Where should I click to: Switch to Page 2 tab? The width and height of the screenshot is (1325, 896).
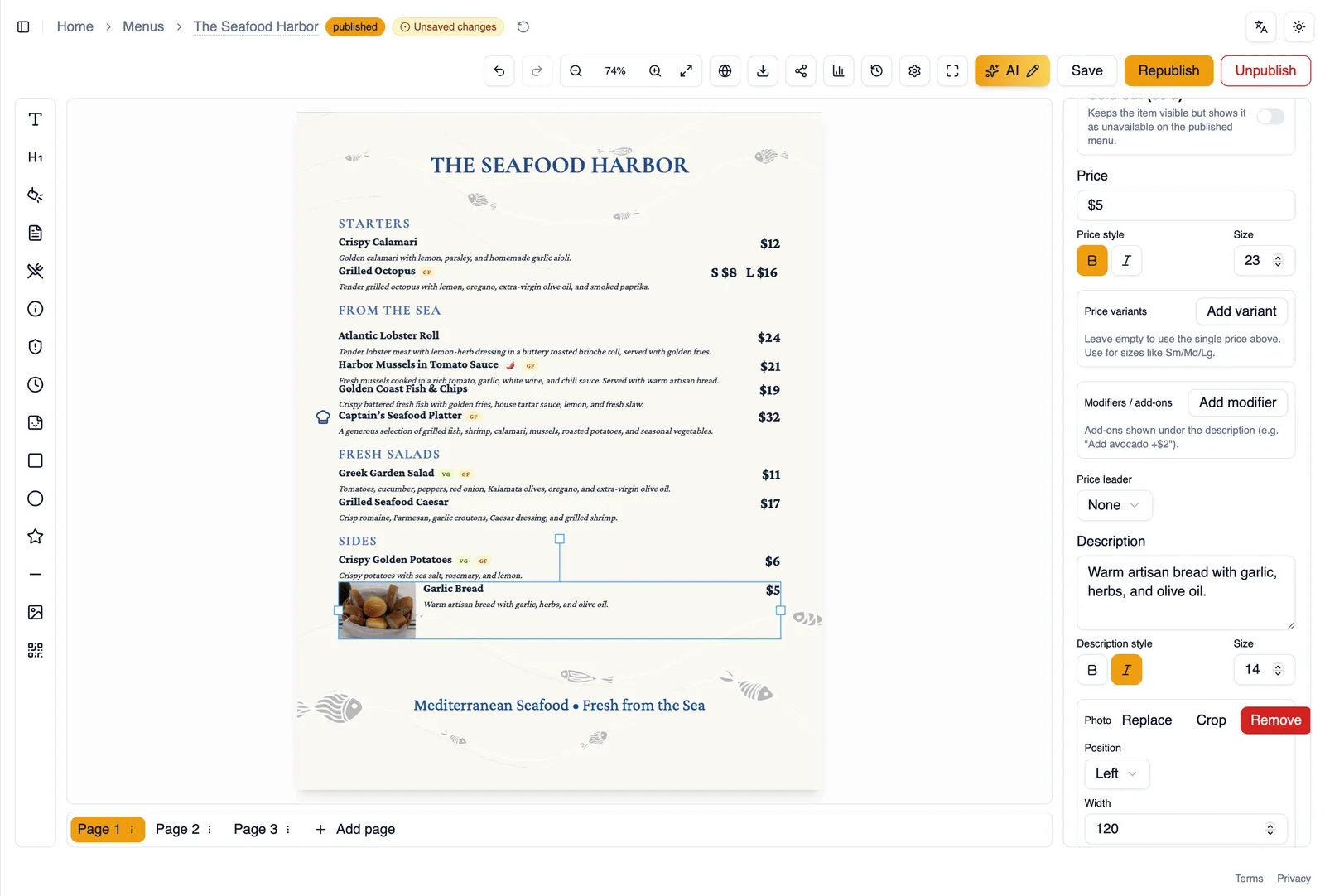(x=177, y=829)
